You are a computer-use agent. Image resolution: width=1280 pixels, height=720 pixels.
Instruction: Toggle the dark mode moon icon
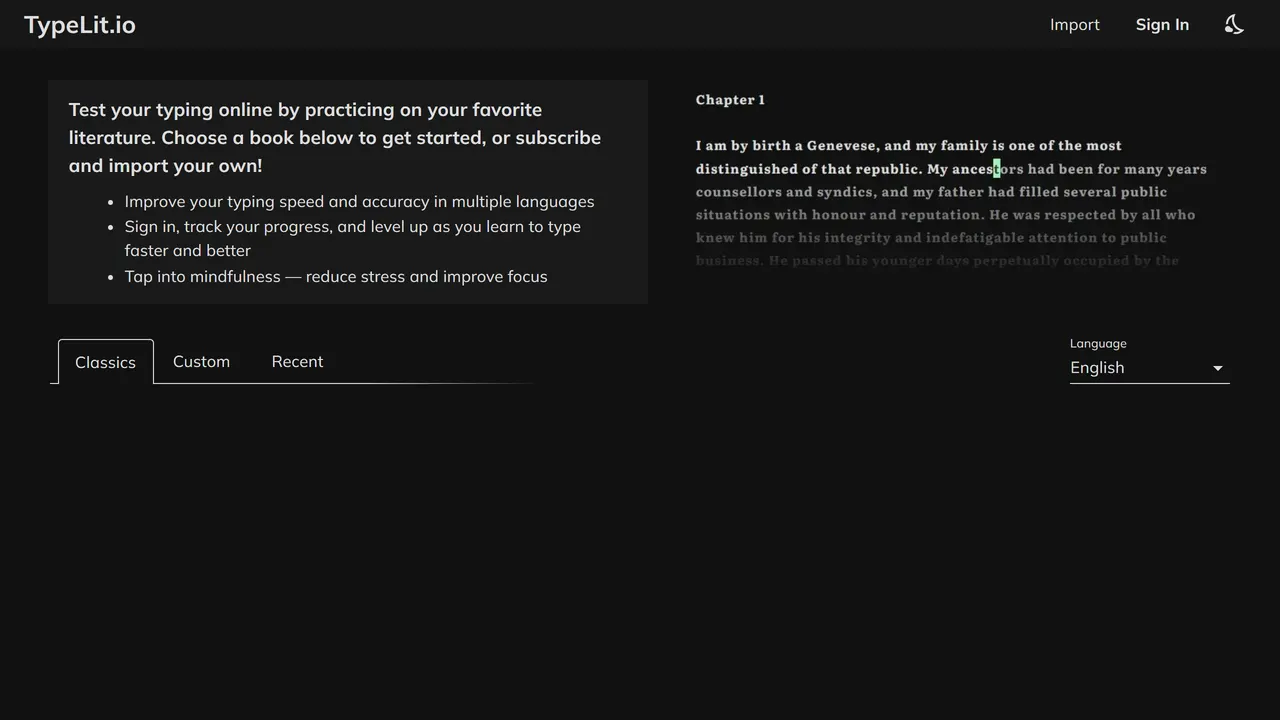(1234, 25)
